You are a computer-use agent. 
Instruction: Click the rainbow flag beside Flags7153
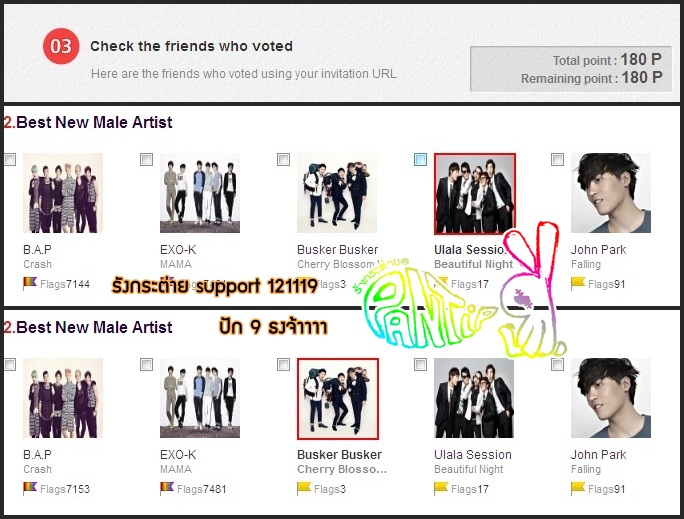pyautogui.click(x=30, y=488)
